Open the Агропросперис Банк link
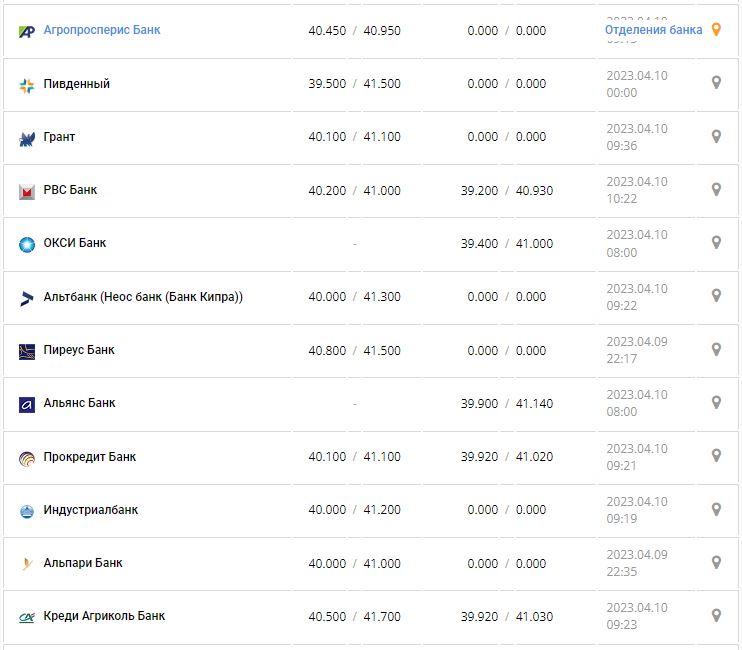The width and height of the screenshot is (742, 650). [x=101, y=30]
